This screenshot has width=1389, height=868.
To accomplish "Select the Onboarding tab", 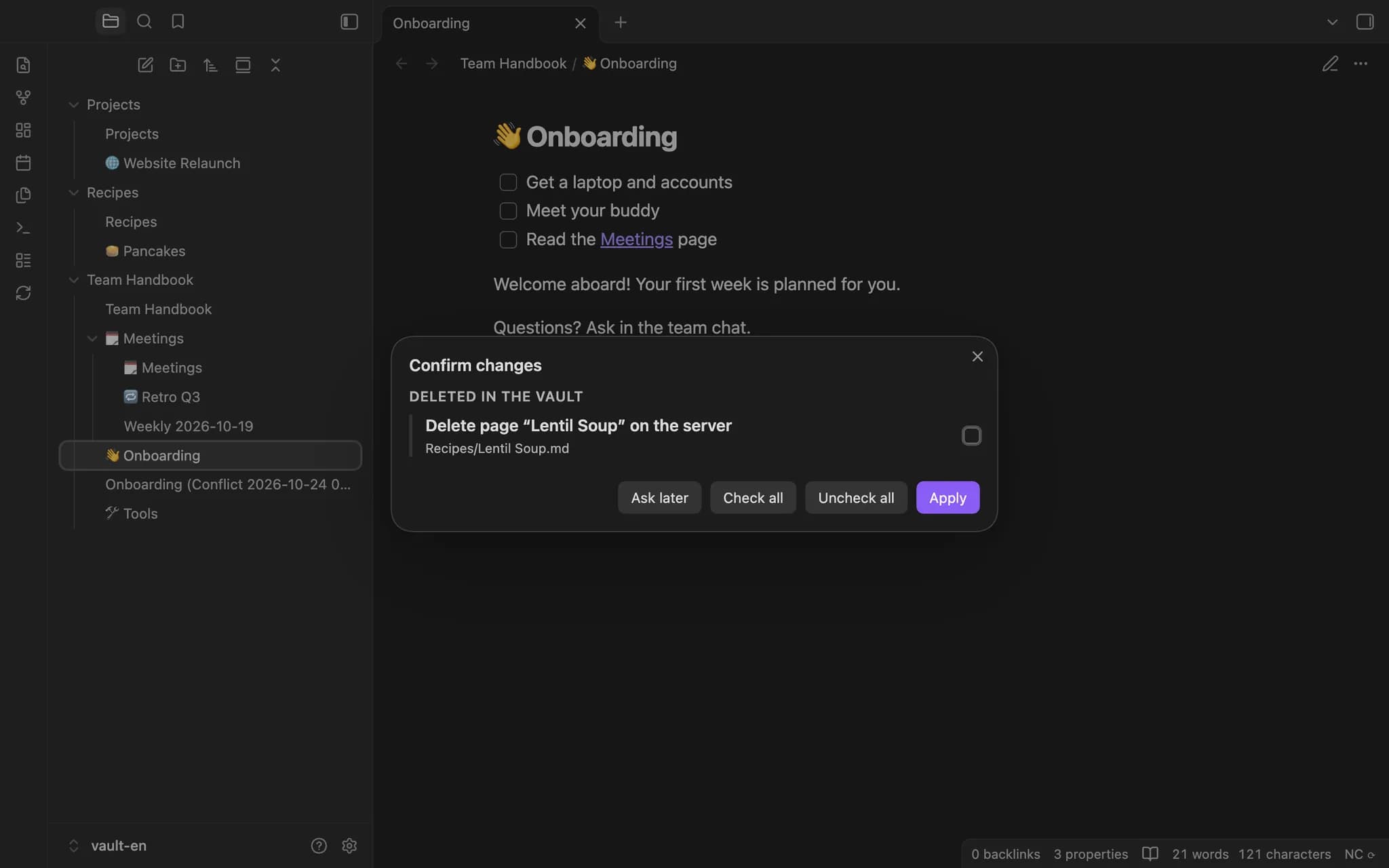I will coord(490,24).
